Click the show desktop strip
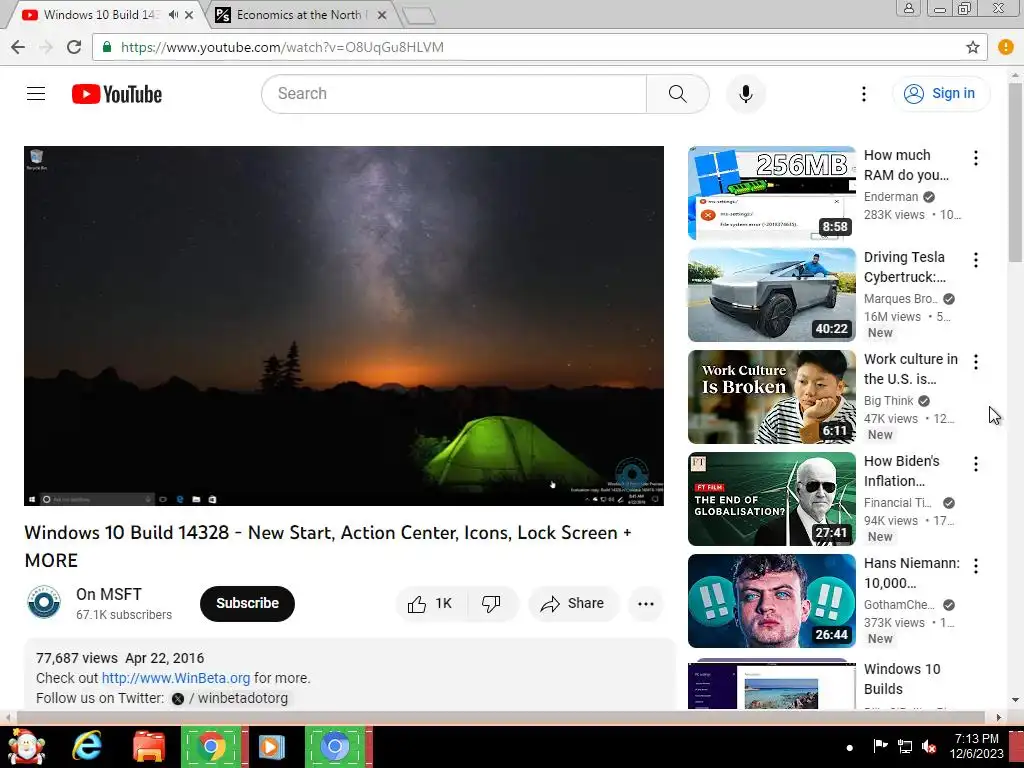Screen dimensions: 1024x768 pos(1016,746)
